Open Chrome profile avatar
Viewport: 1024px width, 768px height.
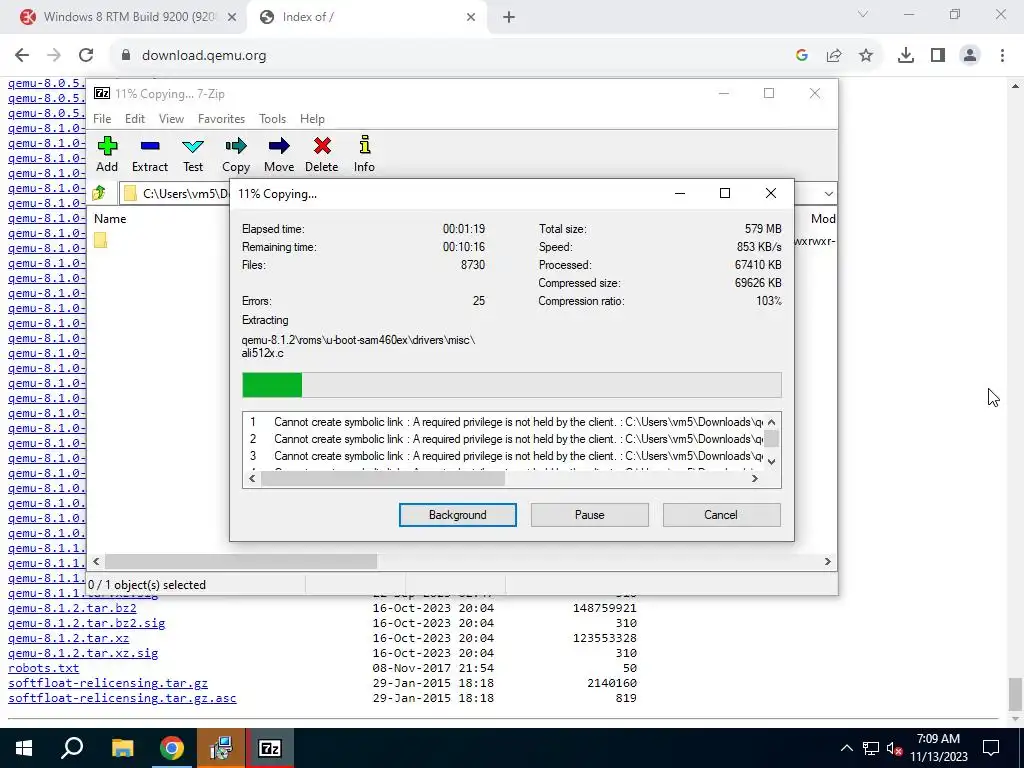pos(970,56)
